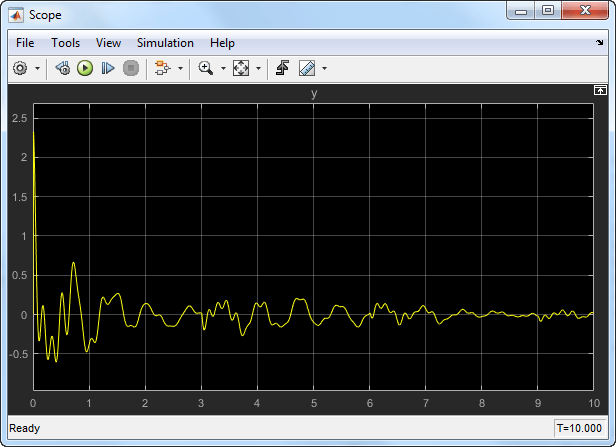Click the Step Back icon
The height and width of the screenshot is (447, 616).
62,68
